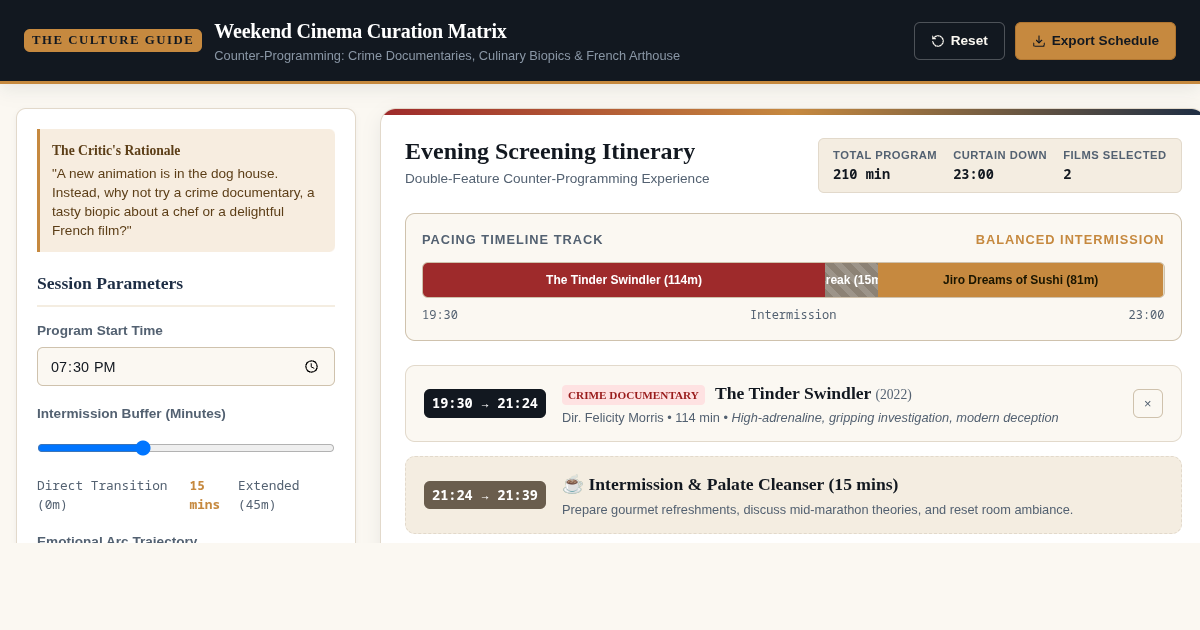Click the Films Selected count 2
The height and width of the screenshot is (630, 1200).
coord(1067,174)
